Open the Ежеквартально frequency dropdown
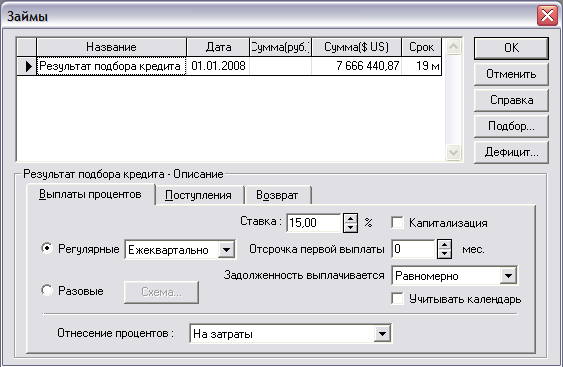 click(226, 250)
